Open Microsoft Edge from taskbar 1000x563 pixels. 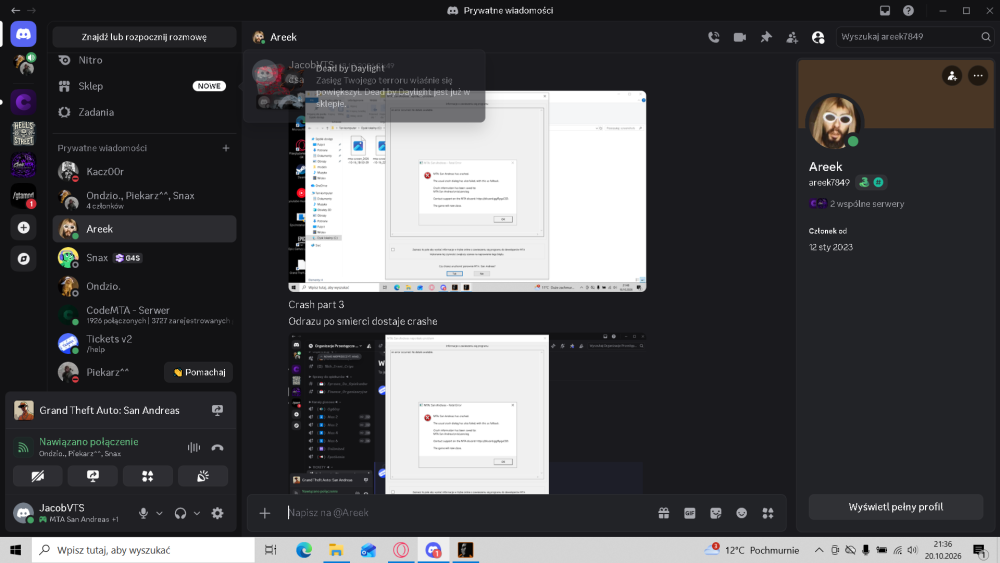pos(304,550)
